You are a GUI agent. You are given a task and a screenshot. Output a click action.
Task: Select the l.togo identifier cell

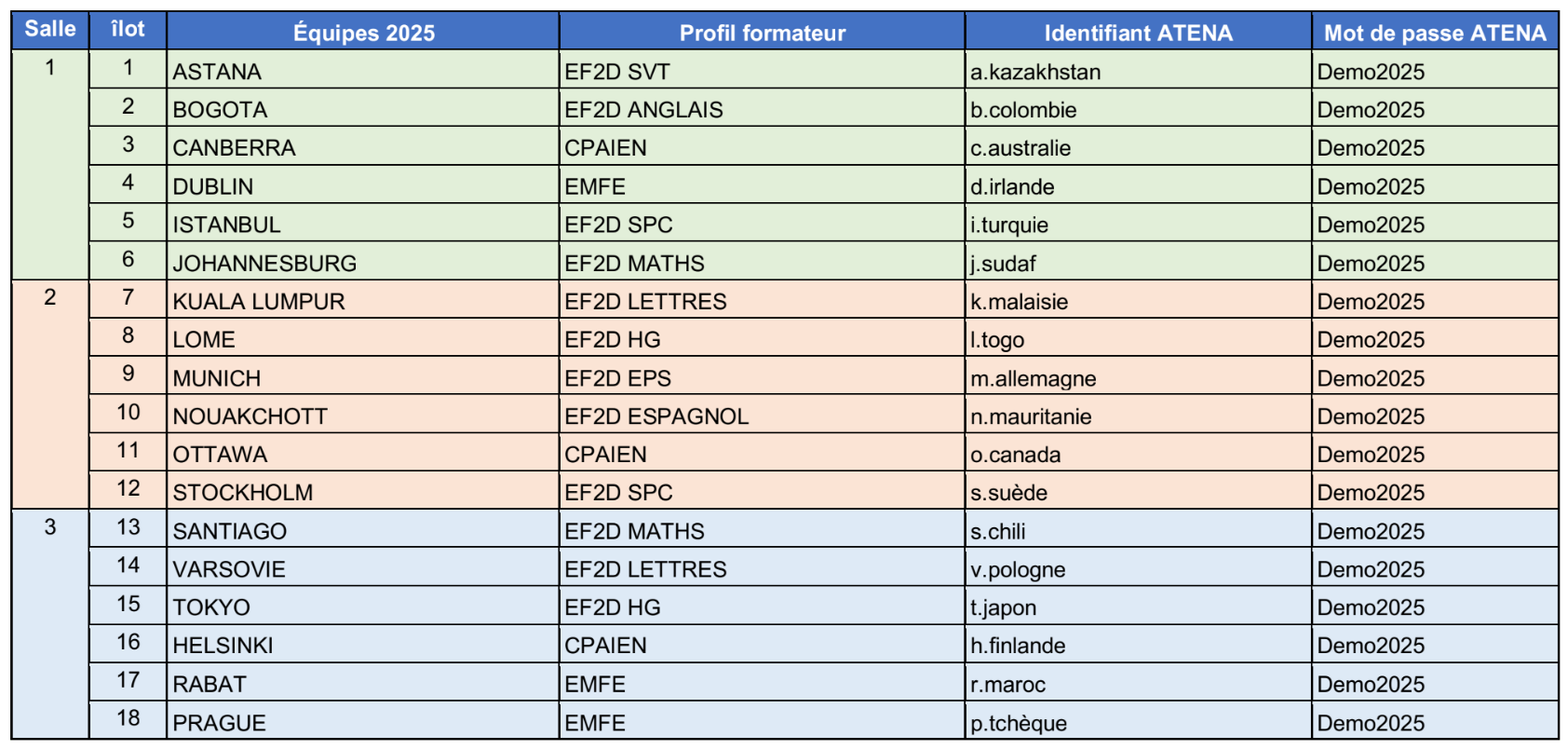[1138, 337]
